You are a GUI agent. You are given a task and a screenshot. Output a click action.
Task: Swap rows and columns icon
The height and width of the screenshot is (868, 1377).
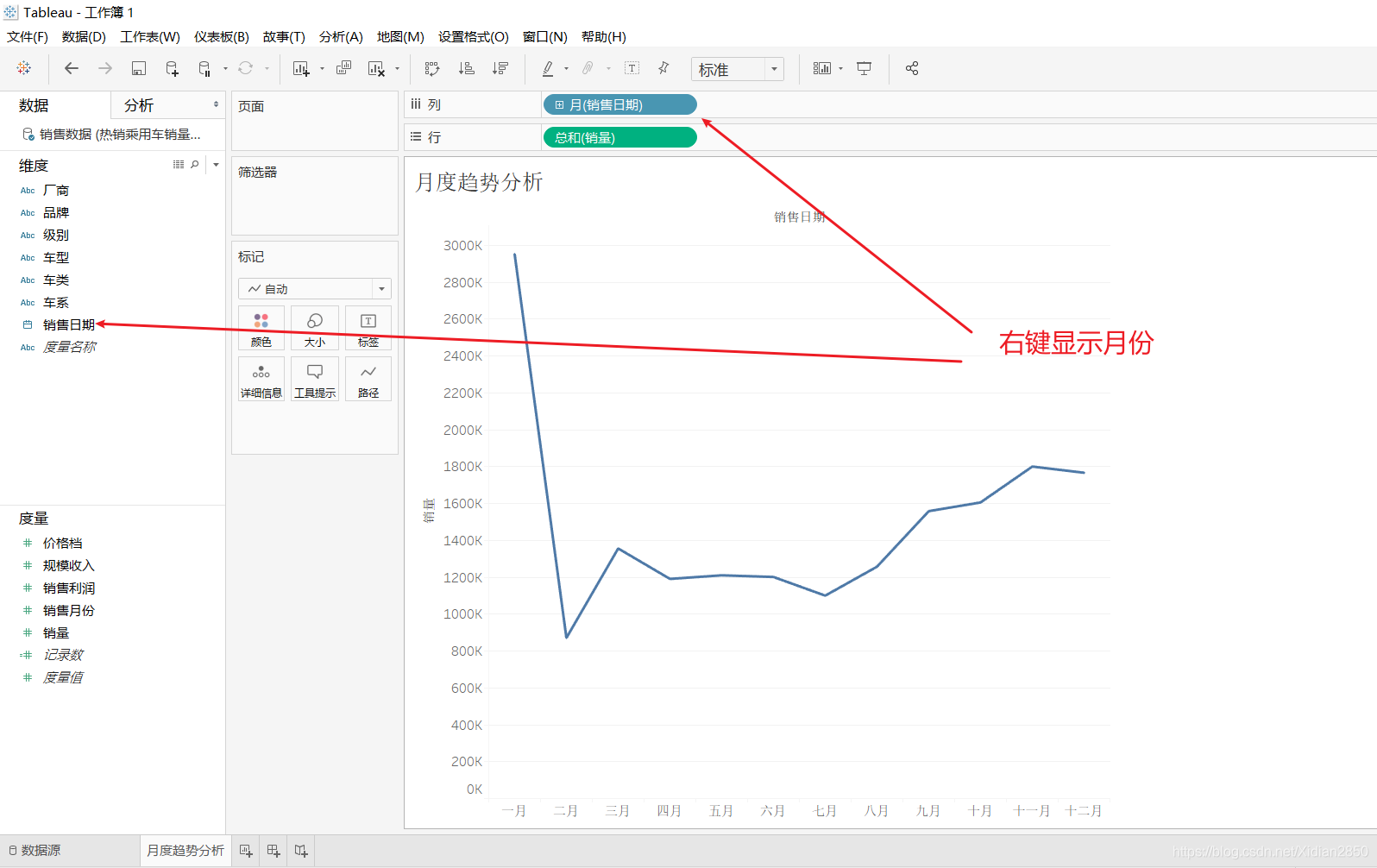432,68
